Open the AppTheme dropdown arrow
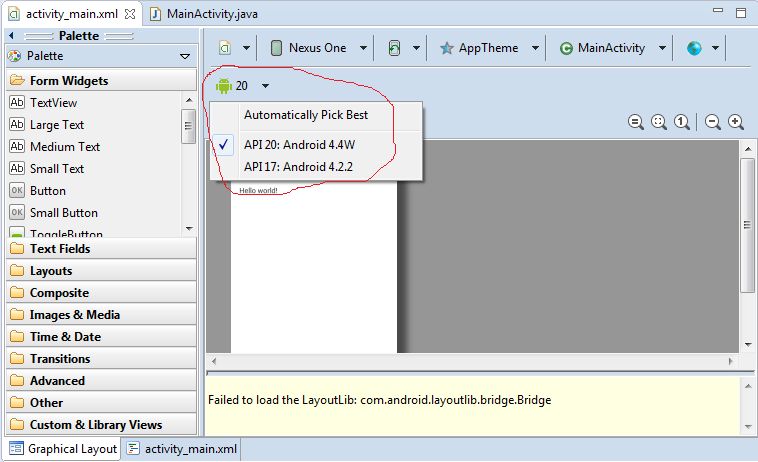The height and width of the screenshot is (462, 758). pos(535,48)
